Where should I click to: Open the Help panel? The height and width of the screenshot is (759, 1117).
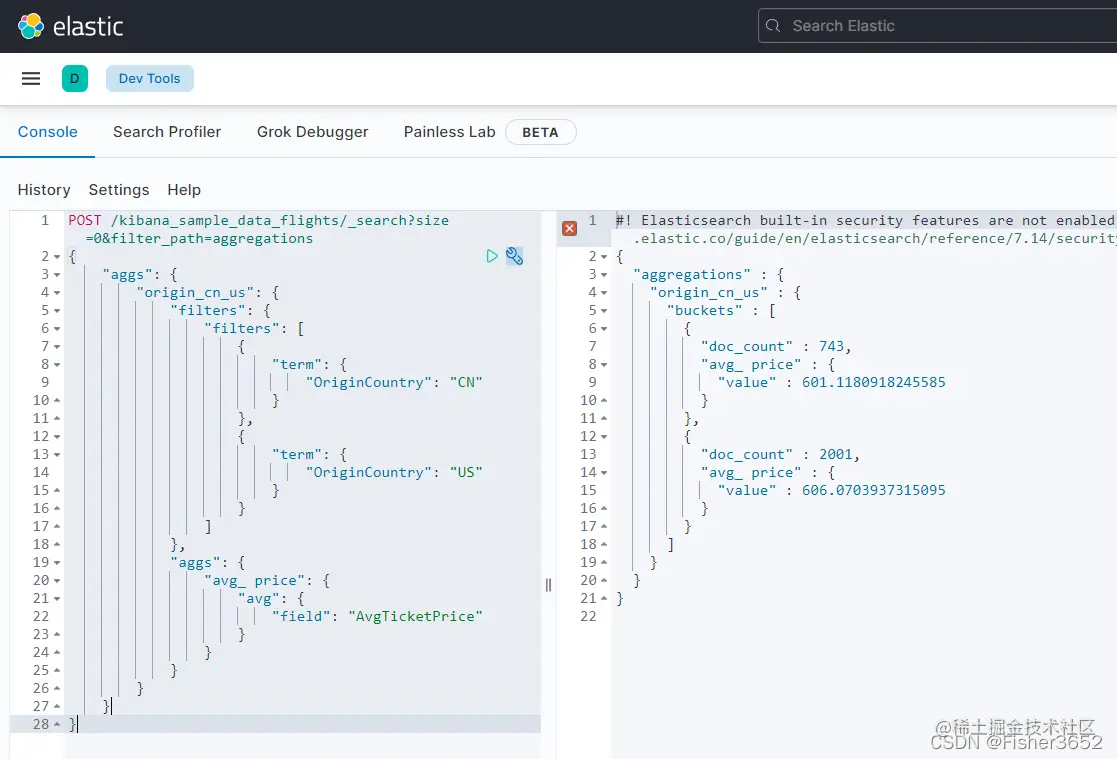[184, 190]
